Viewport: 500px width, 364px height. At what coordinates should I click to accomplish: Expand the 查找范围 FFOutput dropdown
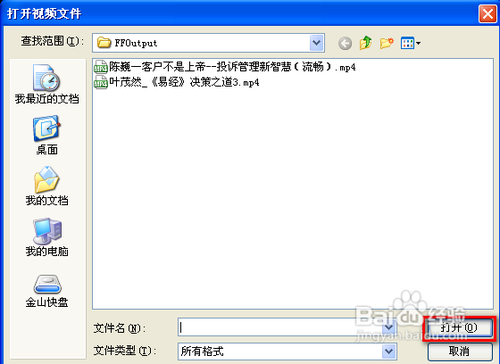pos(316,43)
